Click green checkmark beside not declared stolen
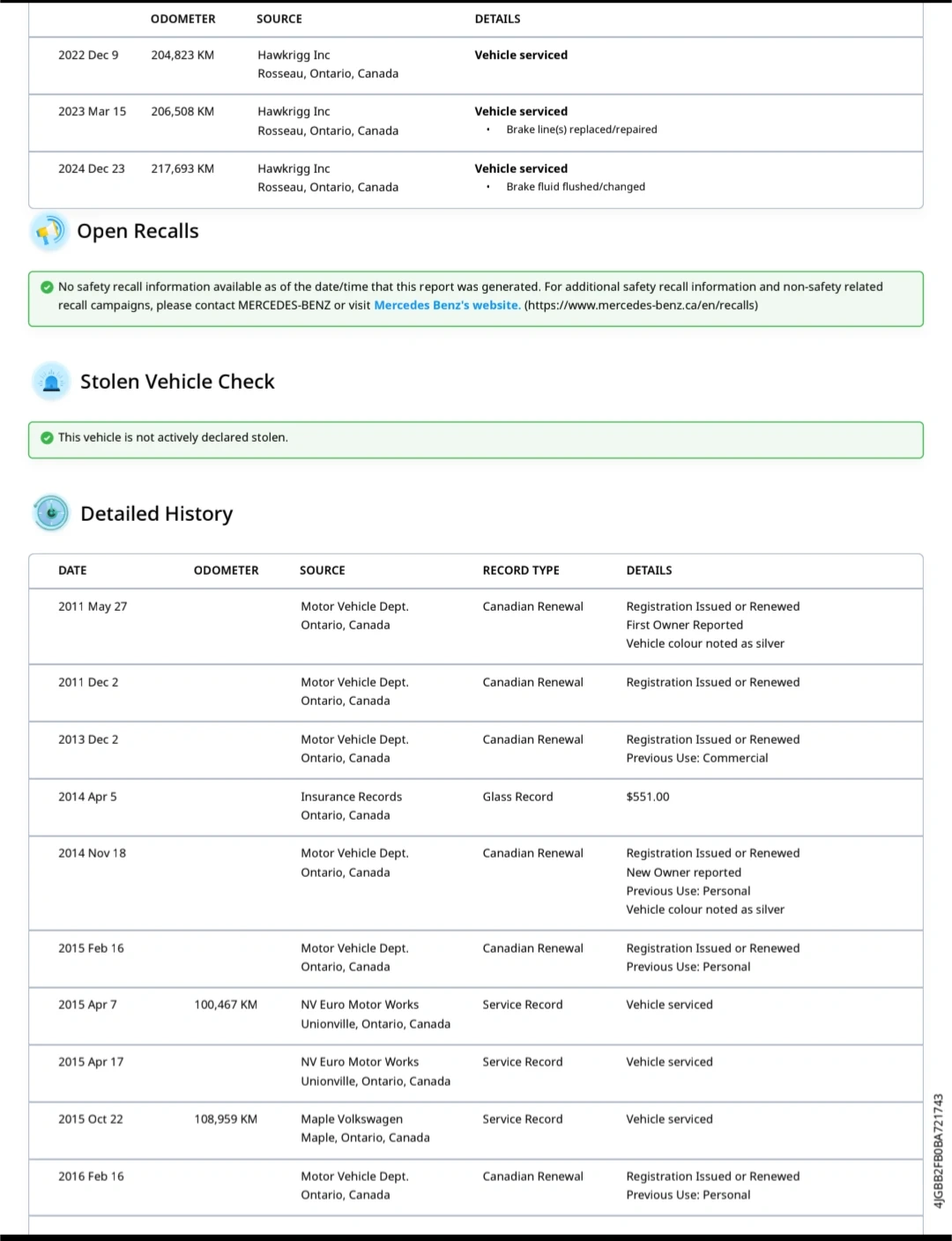 47,437
